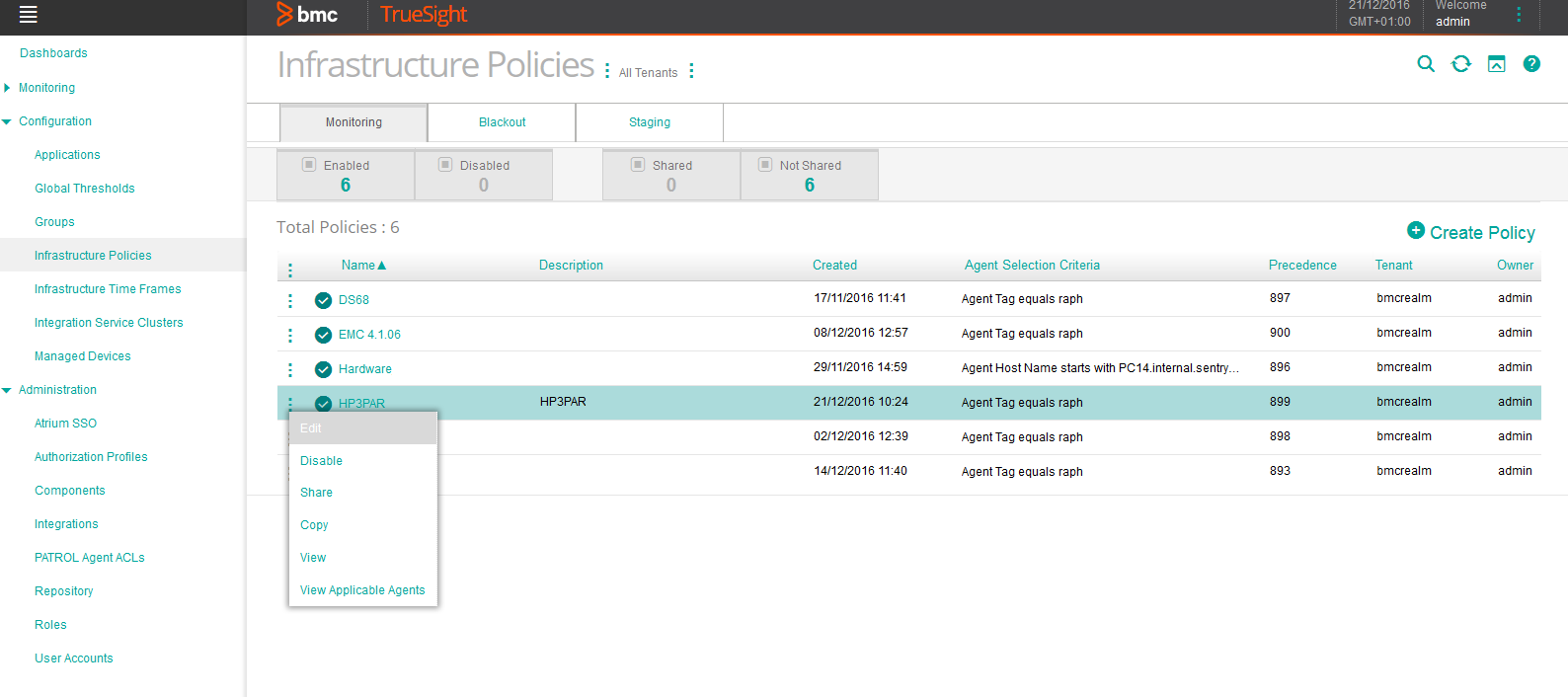
Task: Open Components in sidebar
Action: tap(69, 491)
